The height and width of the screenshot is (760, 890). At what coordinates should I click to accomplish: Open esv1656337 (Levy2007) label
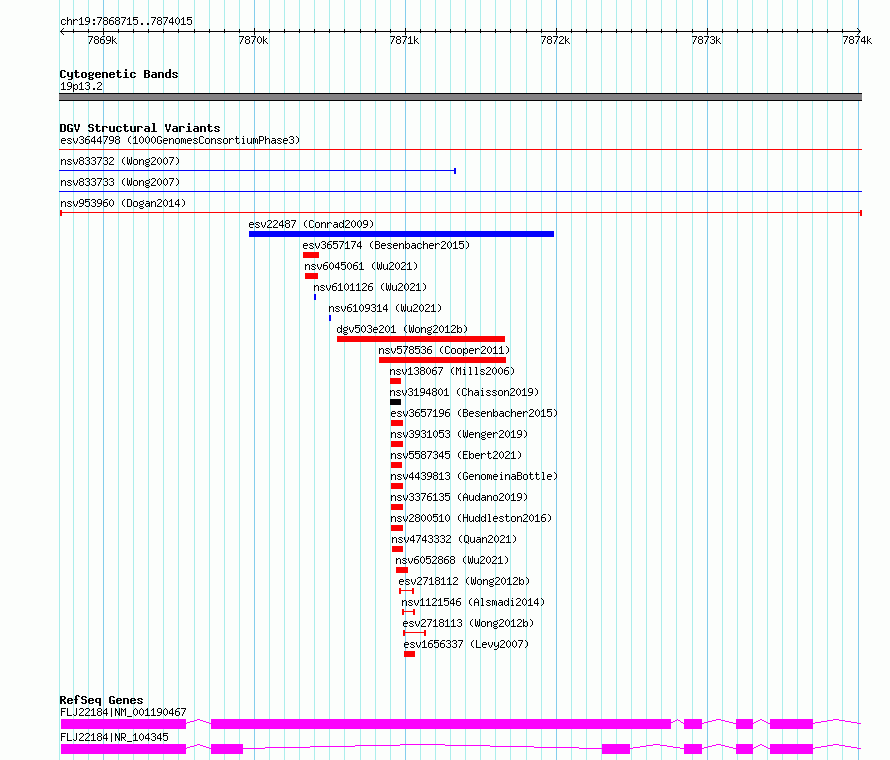pyautogui.click(x=466, y=644)
